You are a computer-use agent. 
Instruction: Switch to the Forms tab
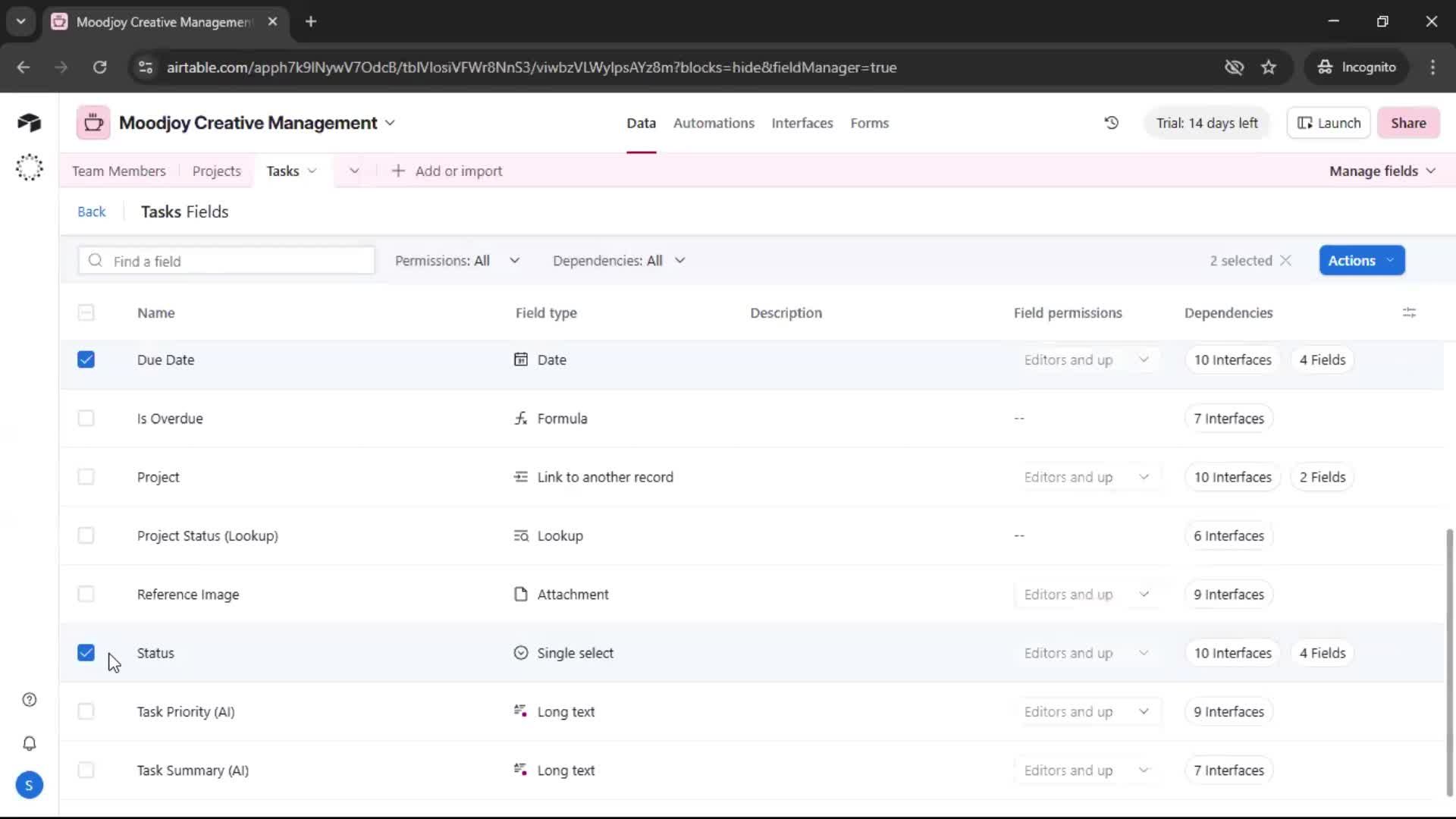click(x=869, y=123)
